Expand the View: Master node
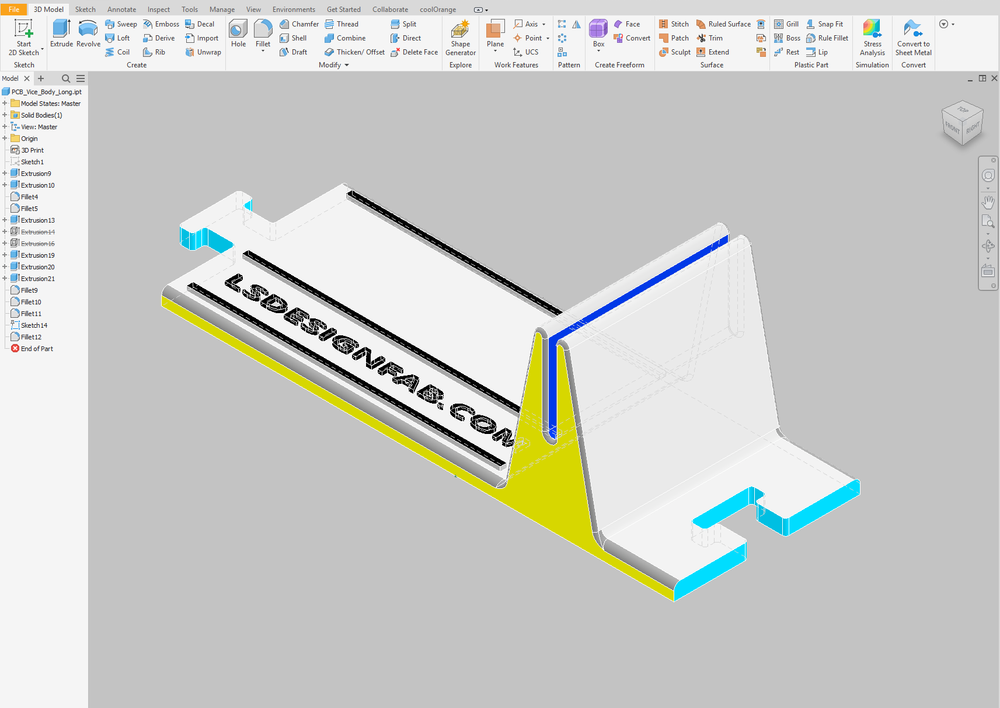 point(4,126)
